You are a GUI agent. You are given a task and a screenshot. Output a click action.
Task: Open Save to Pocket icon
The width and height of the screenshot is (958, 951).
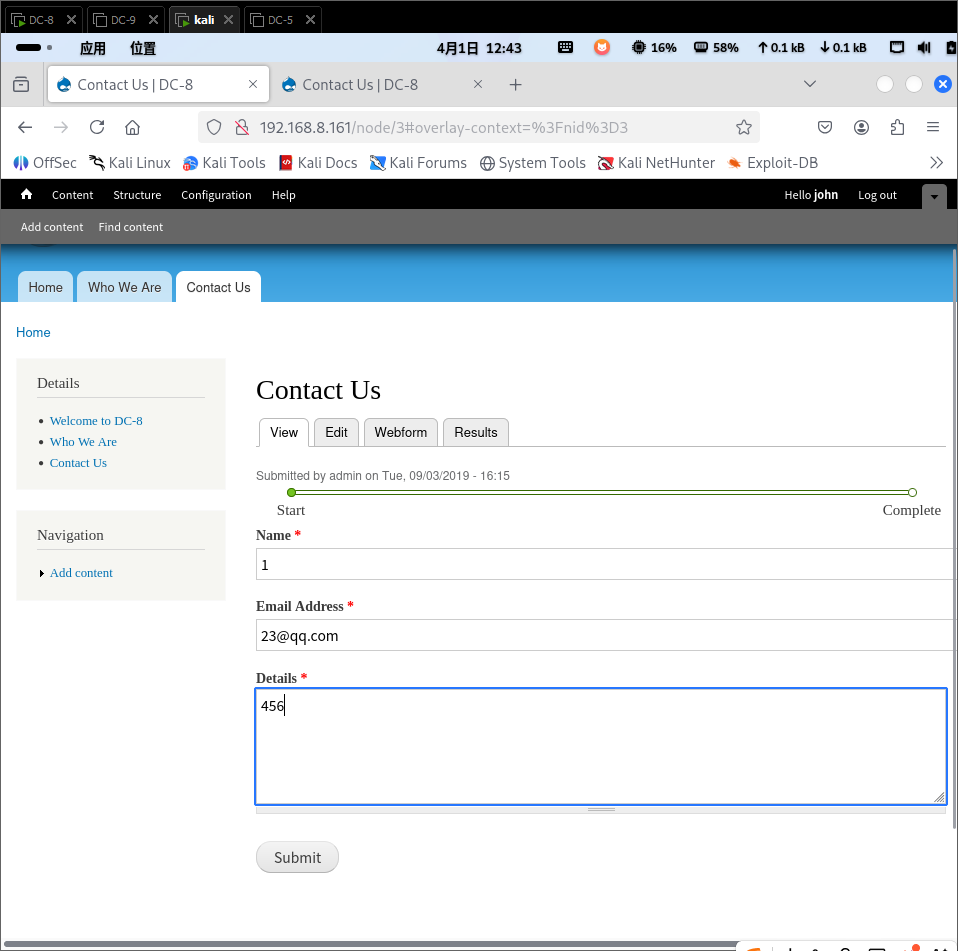[825, 127]
